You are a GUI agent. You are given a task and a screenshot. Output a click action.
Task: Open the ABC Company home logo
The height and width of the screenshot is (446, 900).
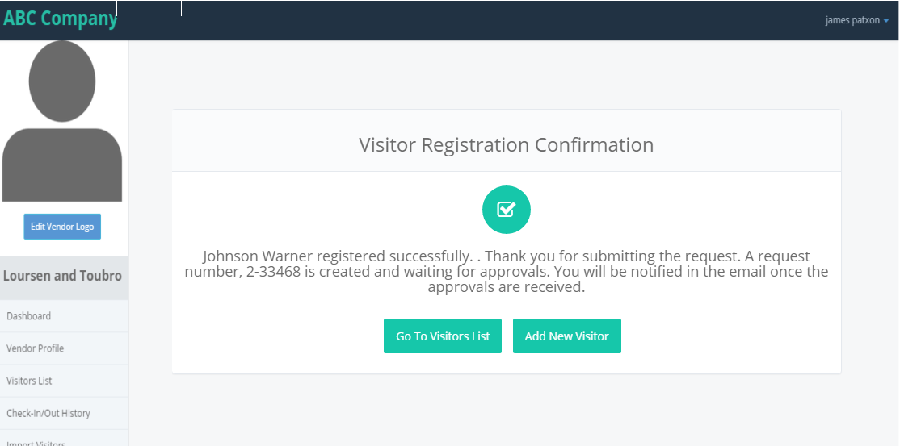pyautogui.click(x=60, y=18)
